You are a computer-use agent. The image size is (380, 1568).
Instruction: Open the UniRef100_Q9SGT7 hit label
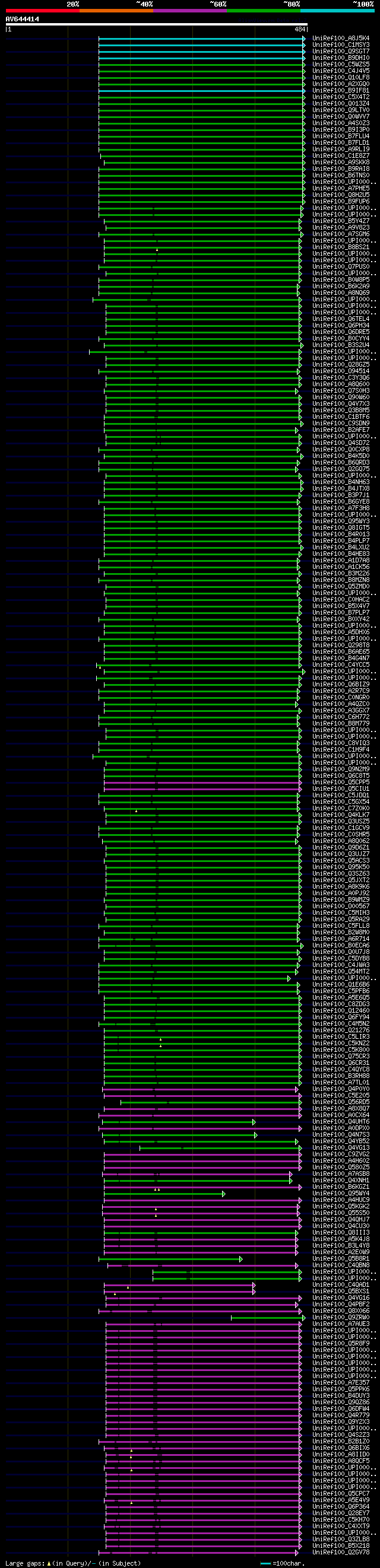click(341, 51)
